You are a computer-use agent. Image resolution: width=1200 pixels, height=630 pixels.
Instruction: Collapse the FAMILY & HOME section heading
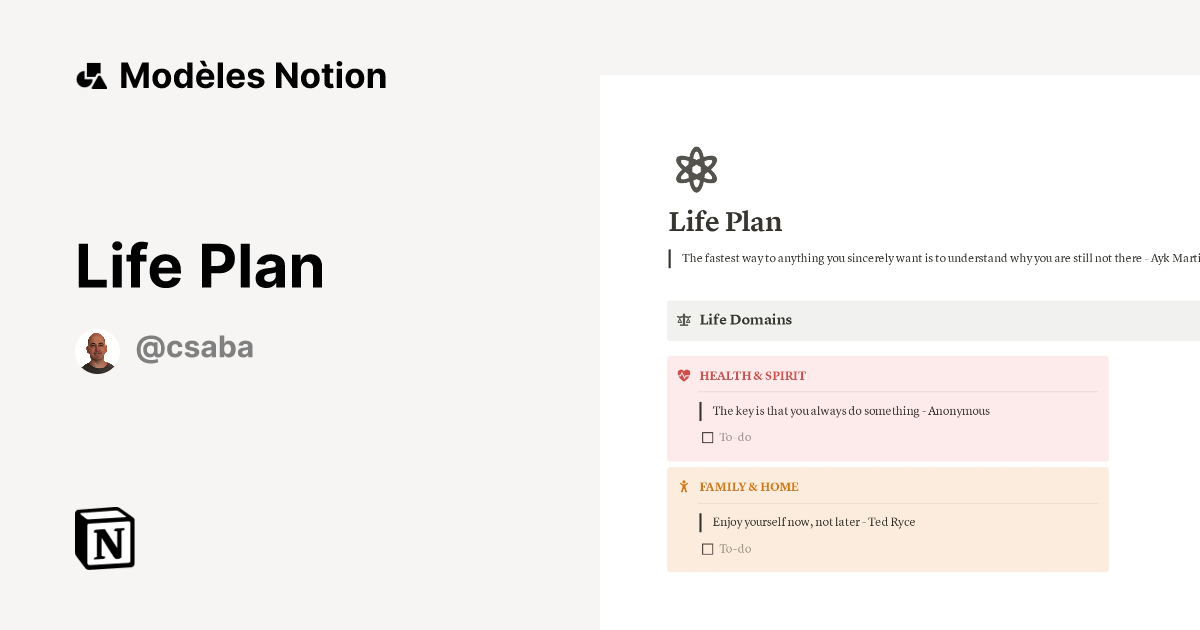pos(749,487)
